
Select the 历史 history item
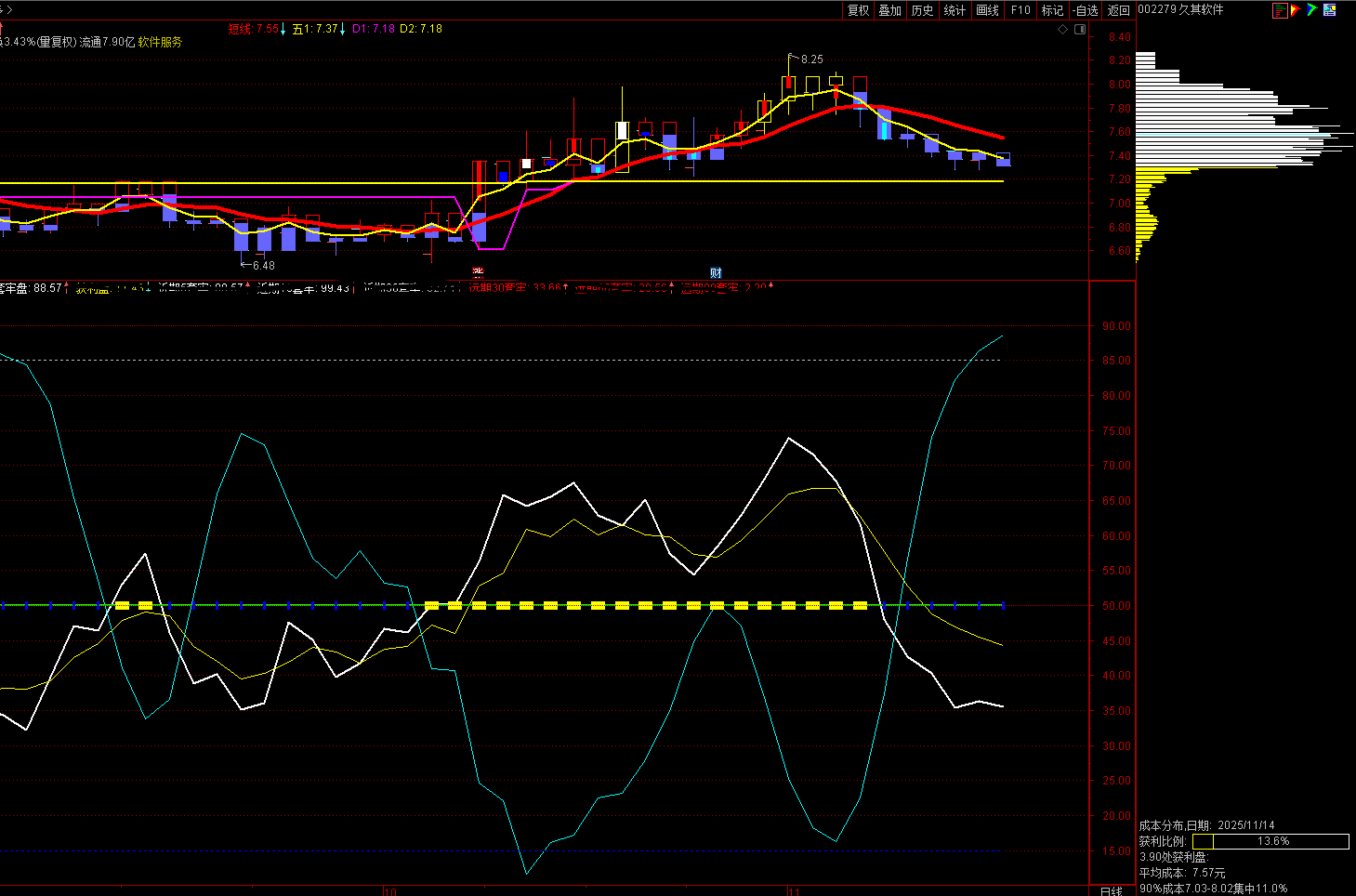coord(922,10)
